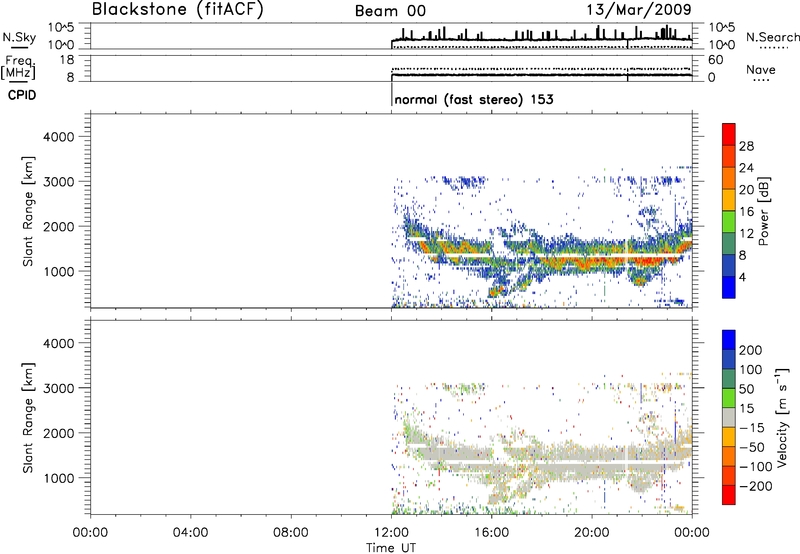Image resolution: width=800 pixels, height=554 pixels.
Task: Click the "Blackstone (fitACF)" plot title
Action: (177, 9)
